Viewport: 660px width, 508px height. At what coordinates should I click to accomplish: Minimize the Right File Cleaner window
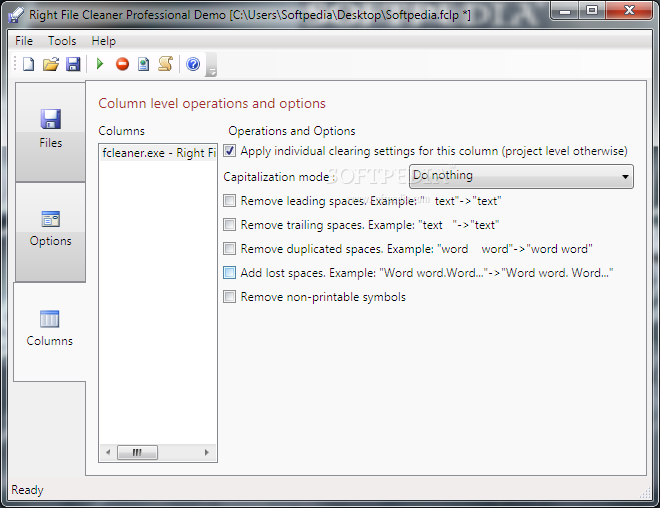click(564, 11)
